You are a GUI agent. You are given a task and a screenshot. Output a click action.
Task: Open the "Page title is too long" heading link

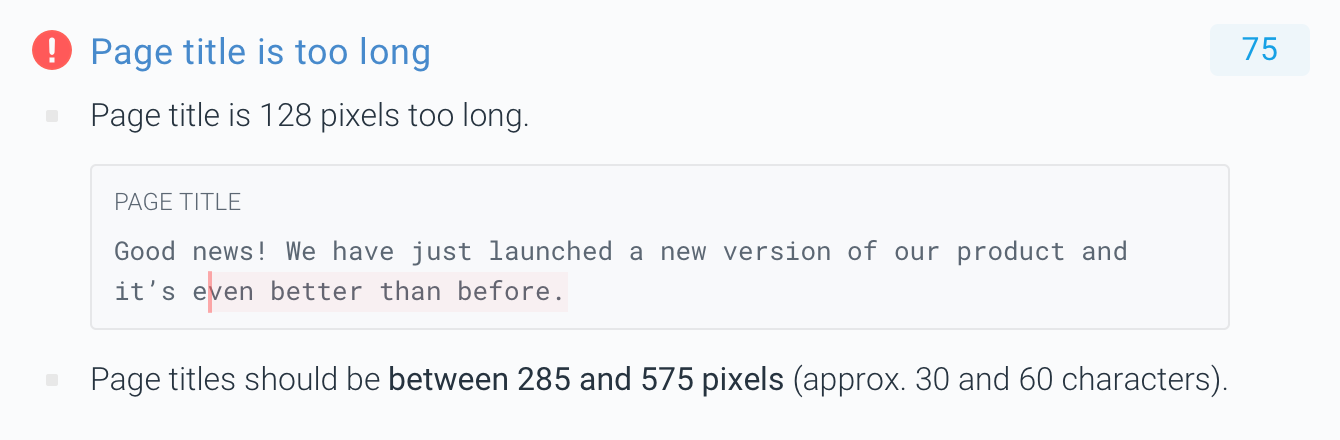tap(260, 51)
